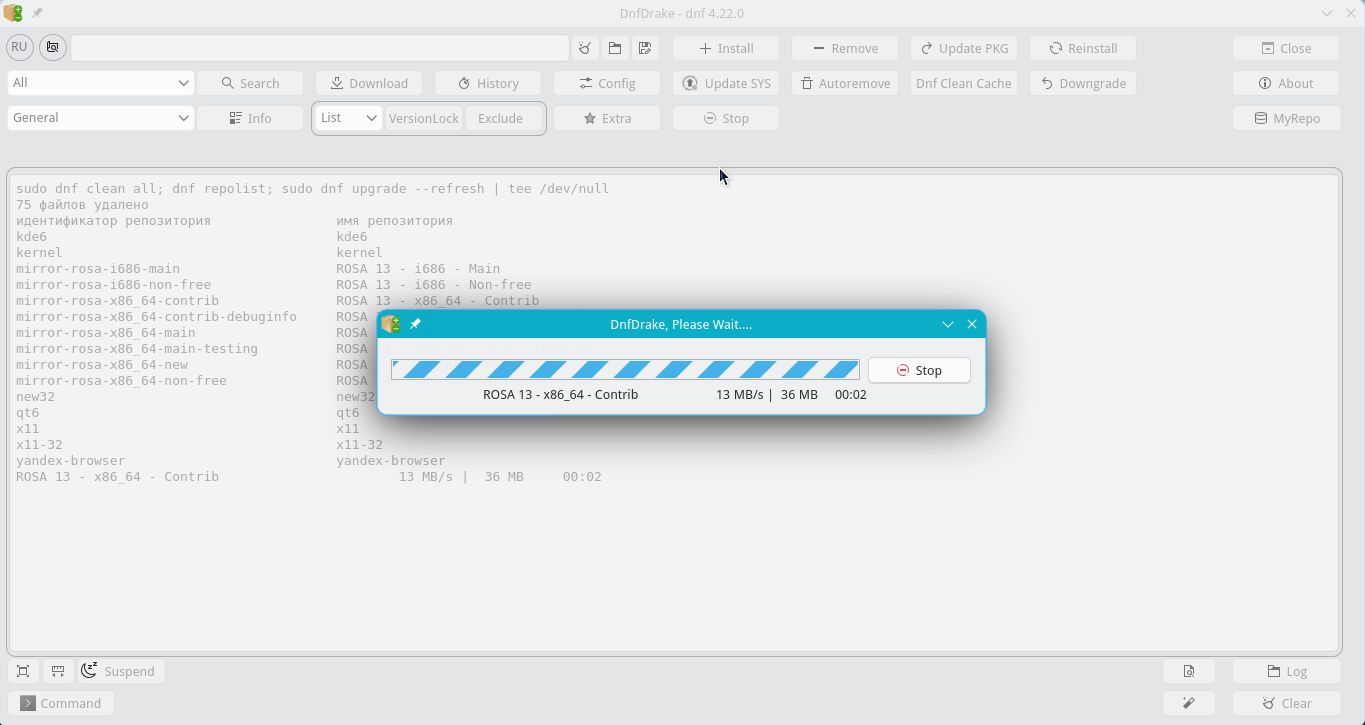Open the About button
Viewport: 1365px width, 725px height.
1286,83
